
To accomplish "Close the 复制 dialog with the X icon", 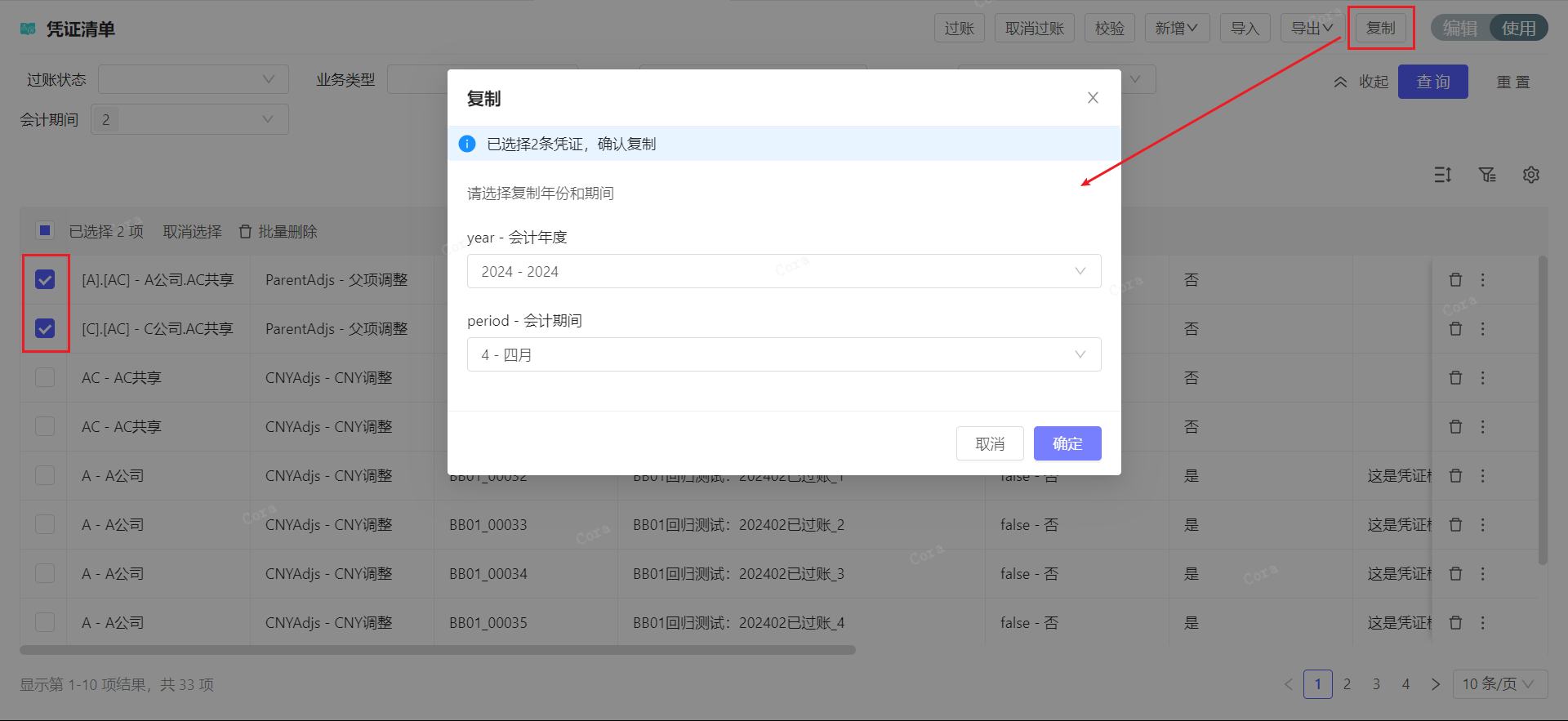I will click(x=1093, y=98).
